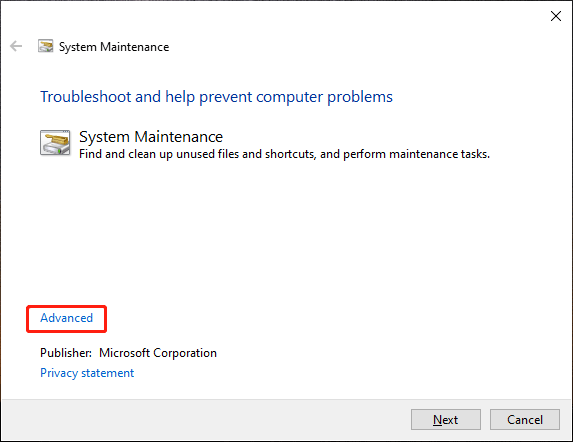Image resolution: width=573 pixels, height=442 pixels.
Task: Click the Next button
Action: point(445,419)
